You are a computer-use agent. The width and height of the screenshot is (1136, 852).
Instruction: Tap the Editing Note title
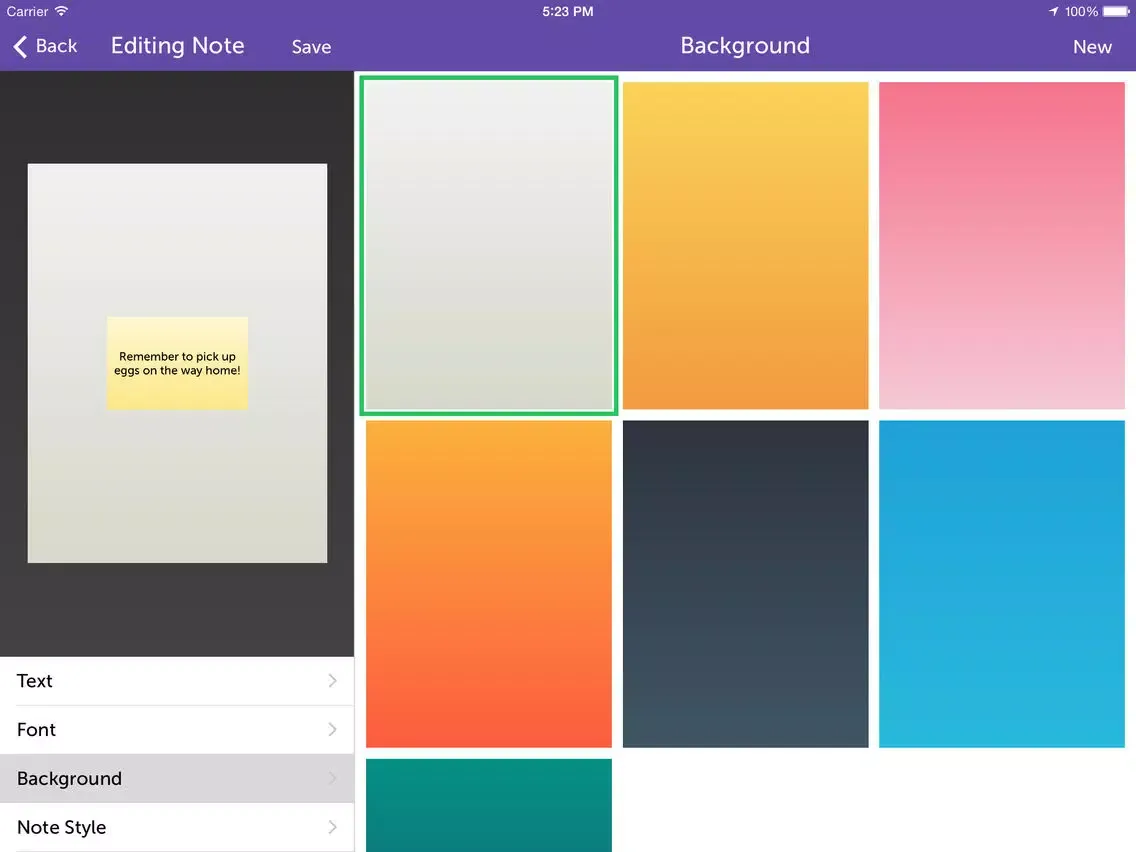tap(178, 46)
